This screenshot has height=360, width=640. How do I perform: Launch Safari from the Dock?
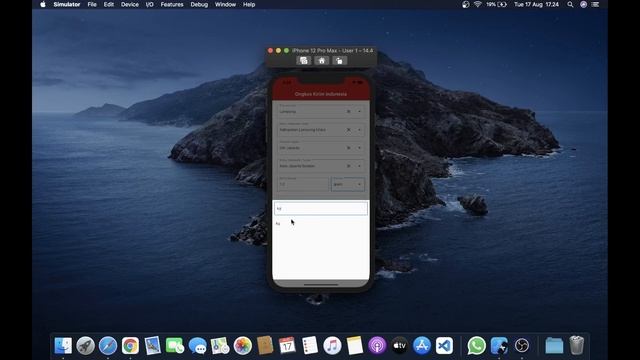coord(108,346)
